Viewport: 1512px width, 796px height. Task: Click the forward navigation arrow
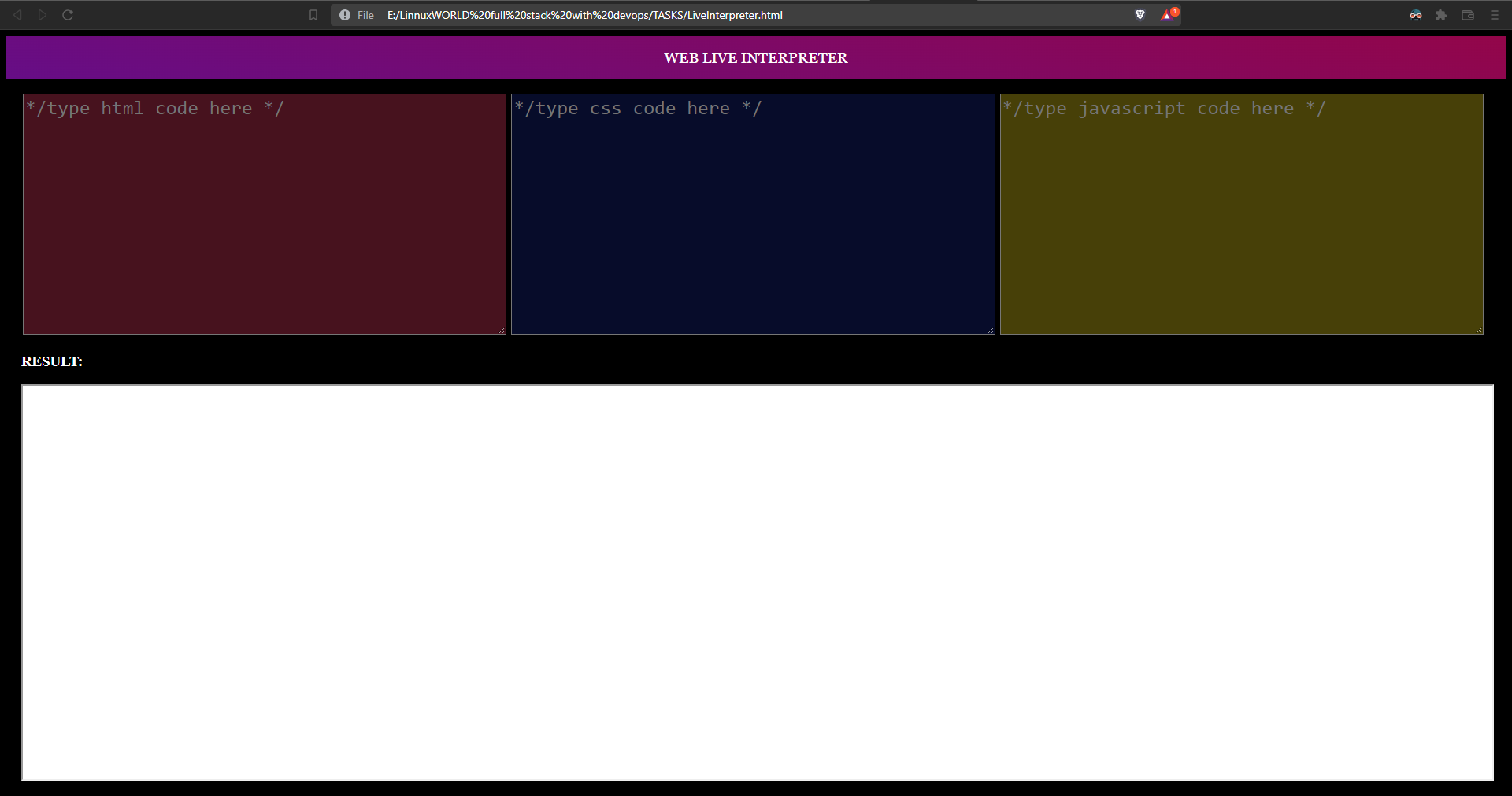click(43, 14)
